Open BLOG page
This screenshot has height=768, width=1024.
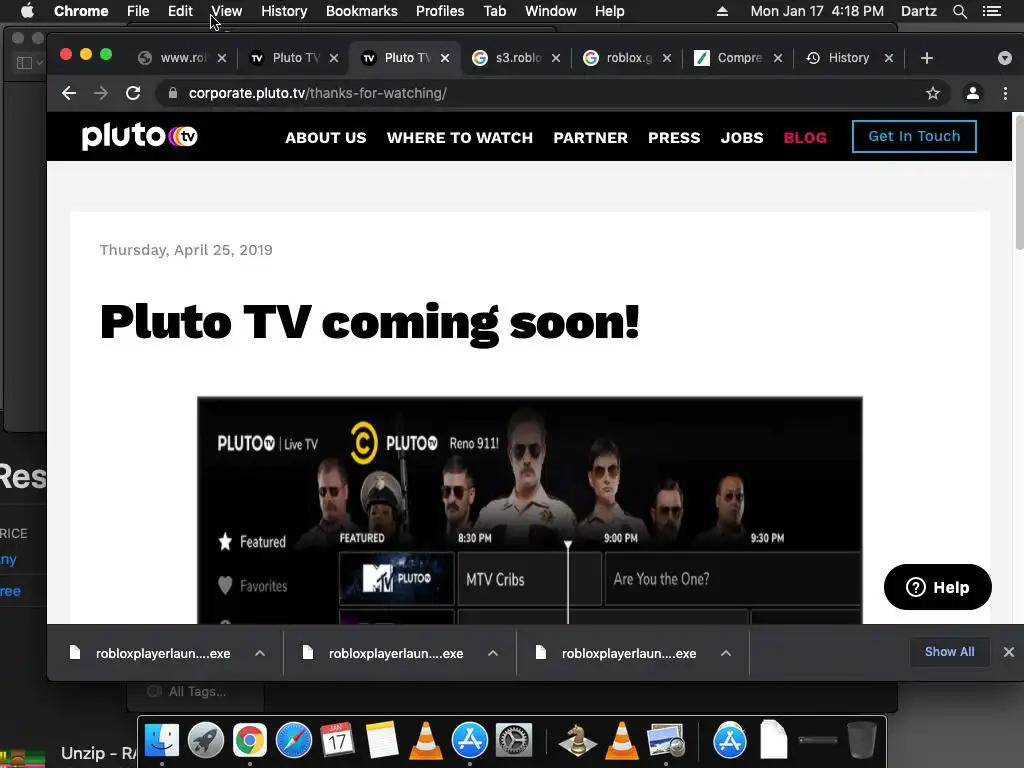click(x=805, y=138)
